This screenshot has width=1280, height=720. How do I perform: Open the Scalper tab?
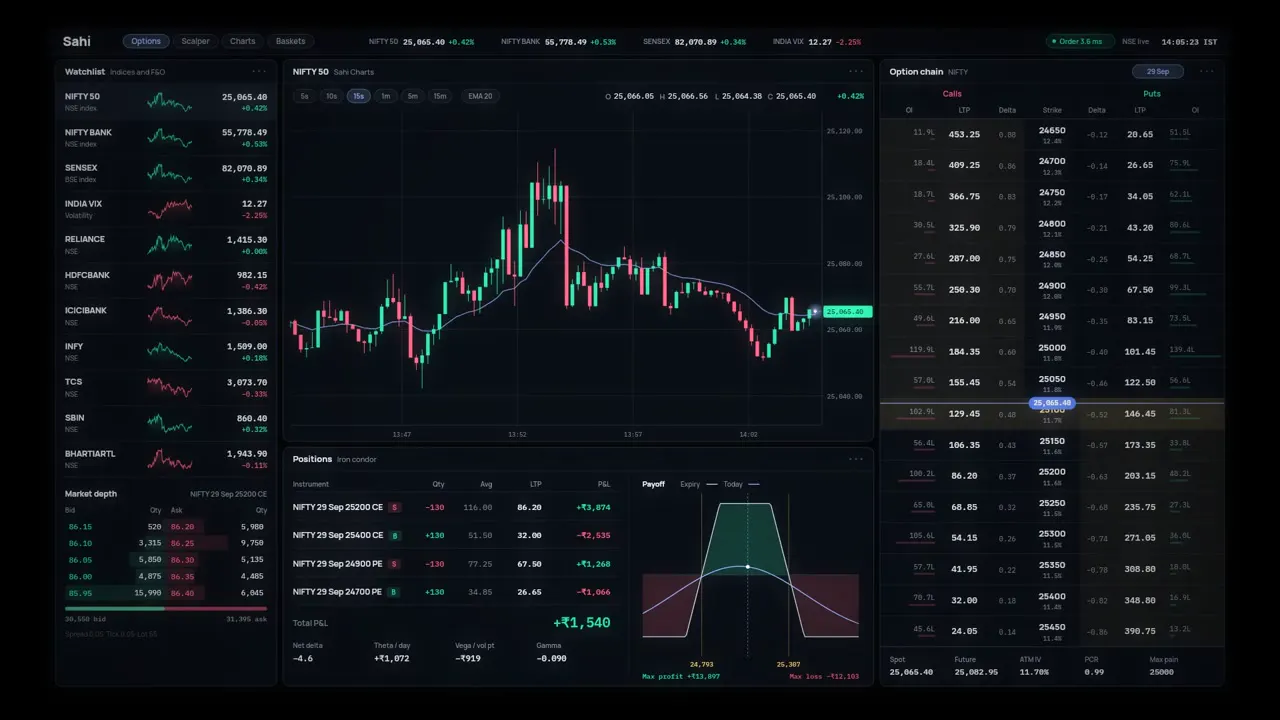(x=196, y=41)
